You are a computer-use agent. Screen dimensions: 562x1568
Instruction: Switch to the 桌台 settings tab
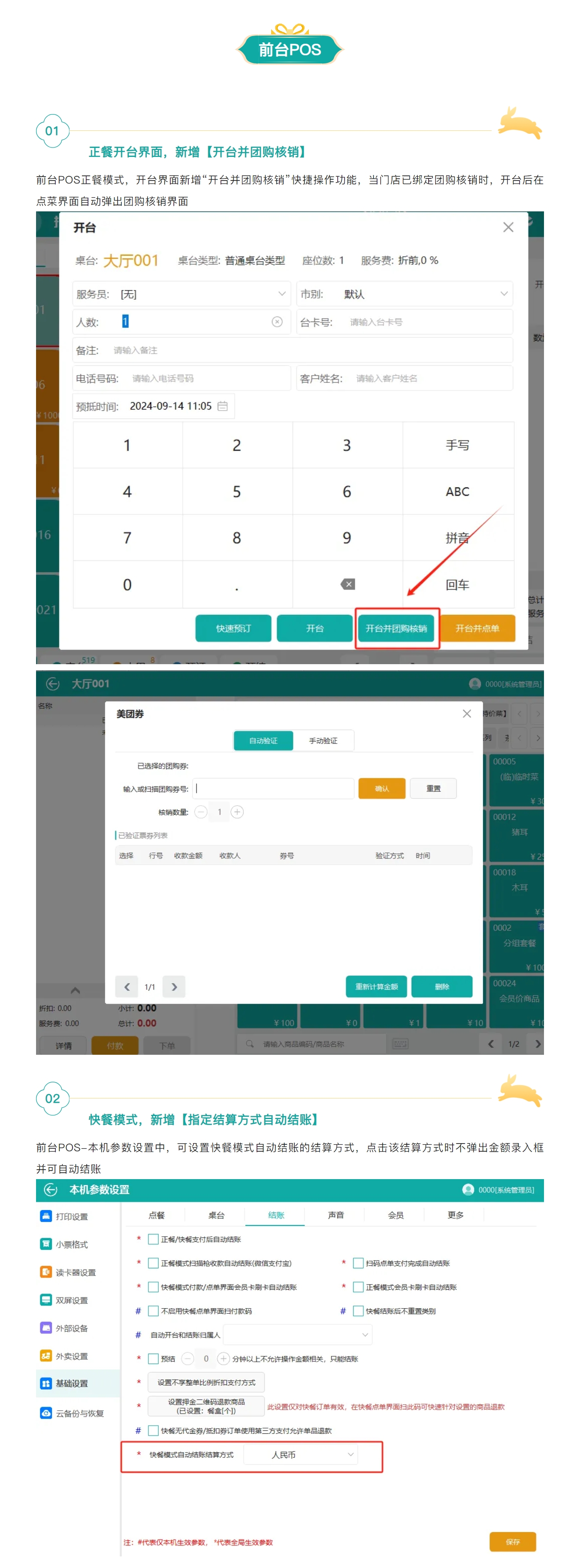coord(216,1215)
